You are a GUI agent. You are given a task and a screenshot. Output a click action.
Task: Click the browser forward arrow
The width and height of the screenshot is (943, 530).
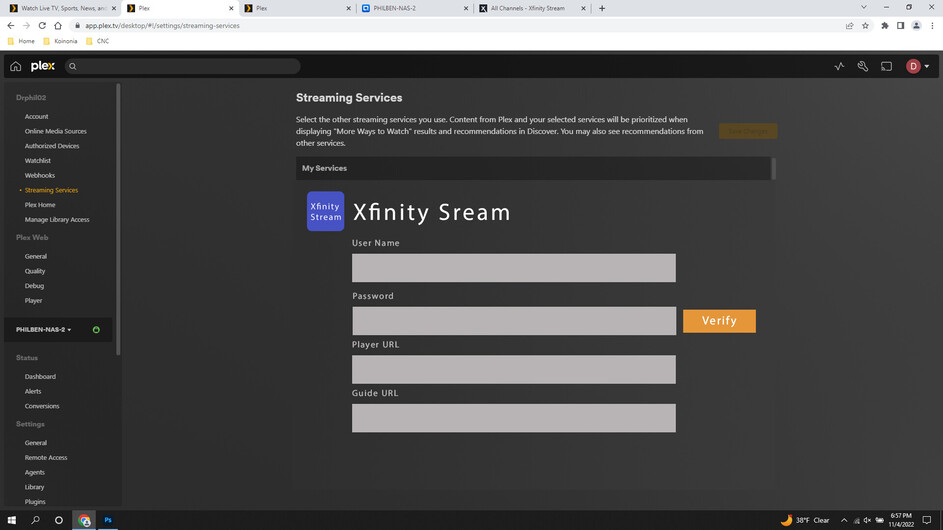(x=26, y=25)
